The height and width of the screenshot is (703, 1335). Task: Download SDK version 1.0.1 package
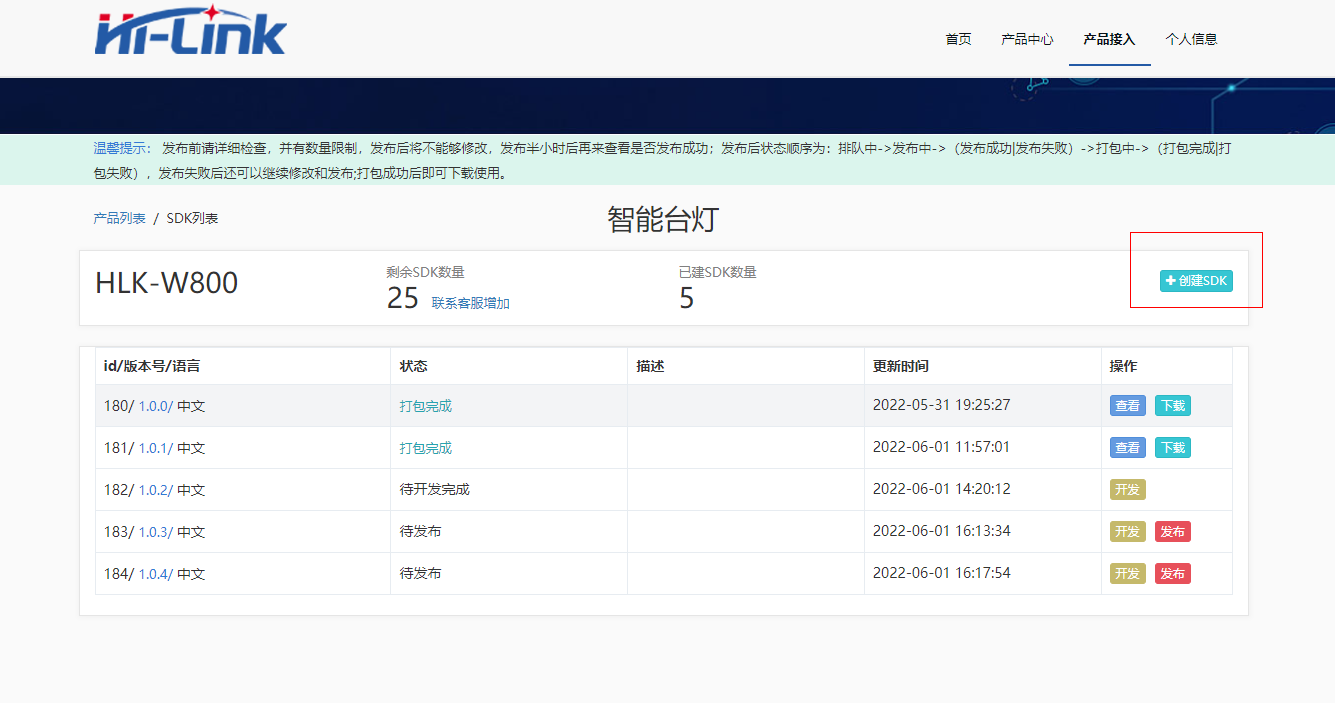1172,448
